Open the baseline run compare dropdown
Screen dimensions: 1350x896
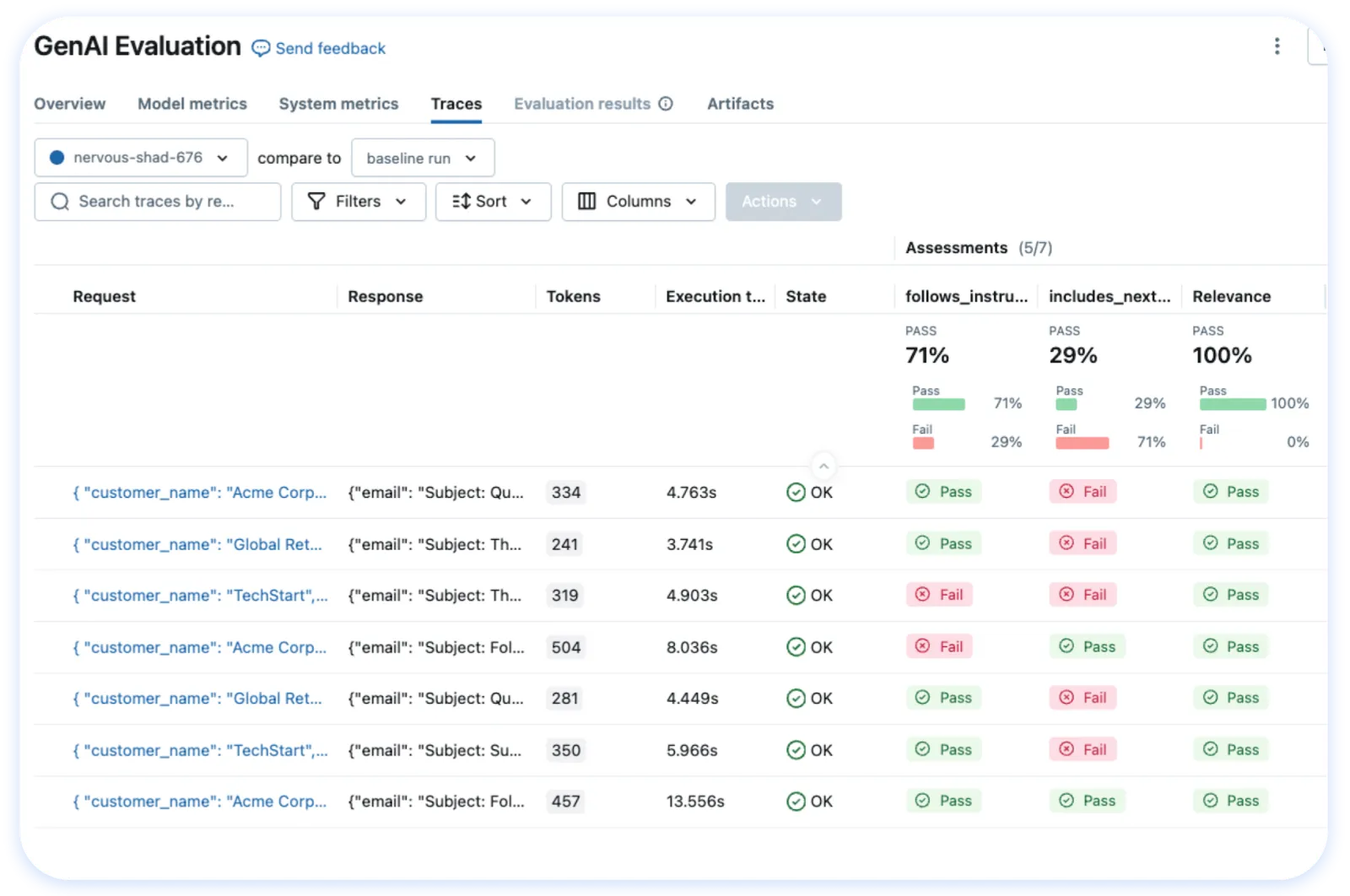(423, 158)
